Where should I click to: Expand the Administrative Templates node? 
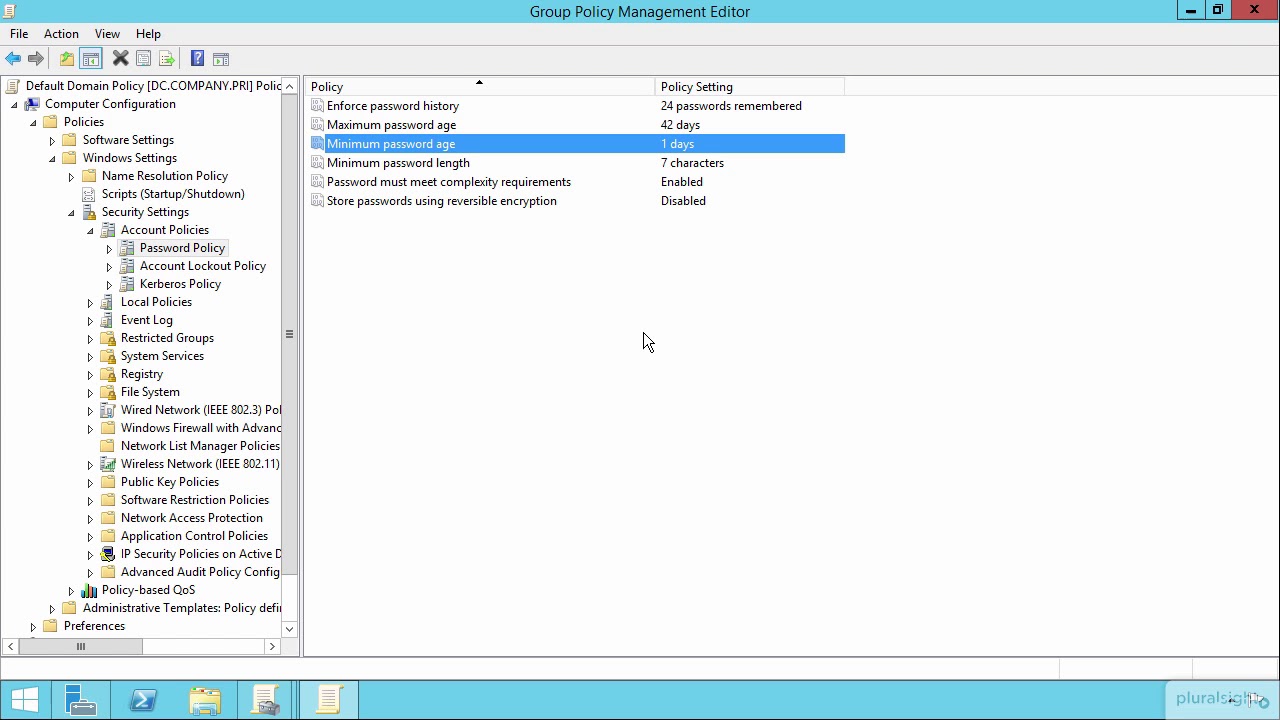coord(52,609)
